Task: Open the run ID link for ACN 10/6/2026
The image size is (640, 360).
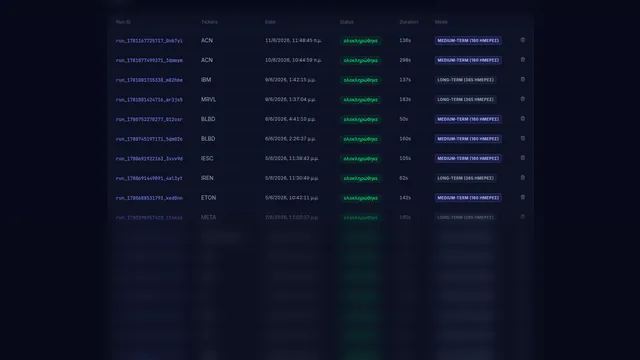Action: click(149, 60)
